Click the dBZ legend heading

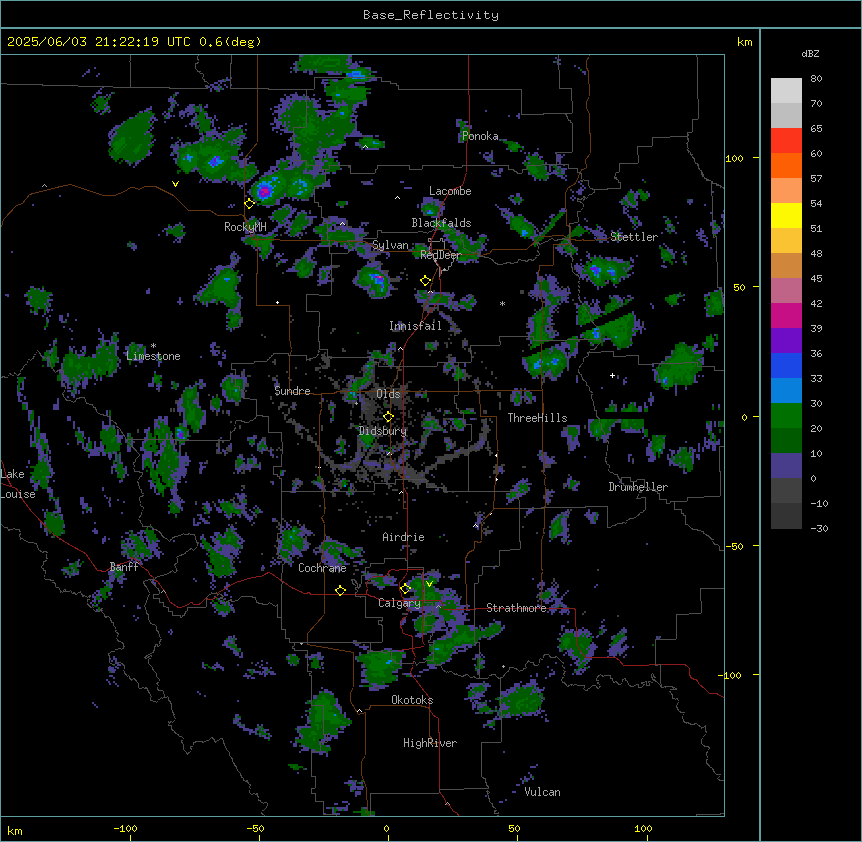[x=810, y=53]
